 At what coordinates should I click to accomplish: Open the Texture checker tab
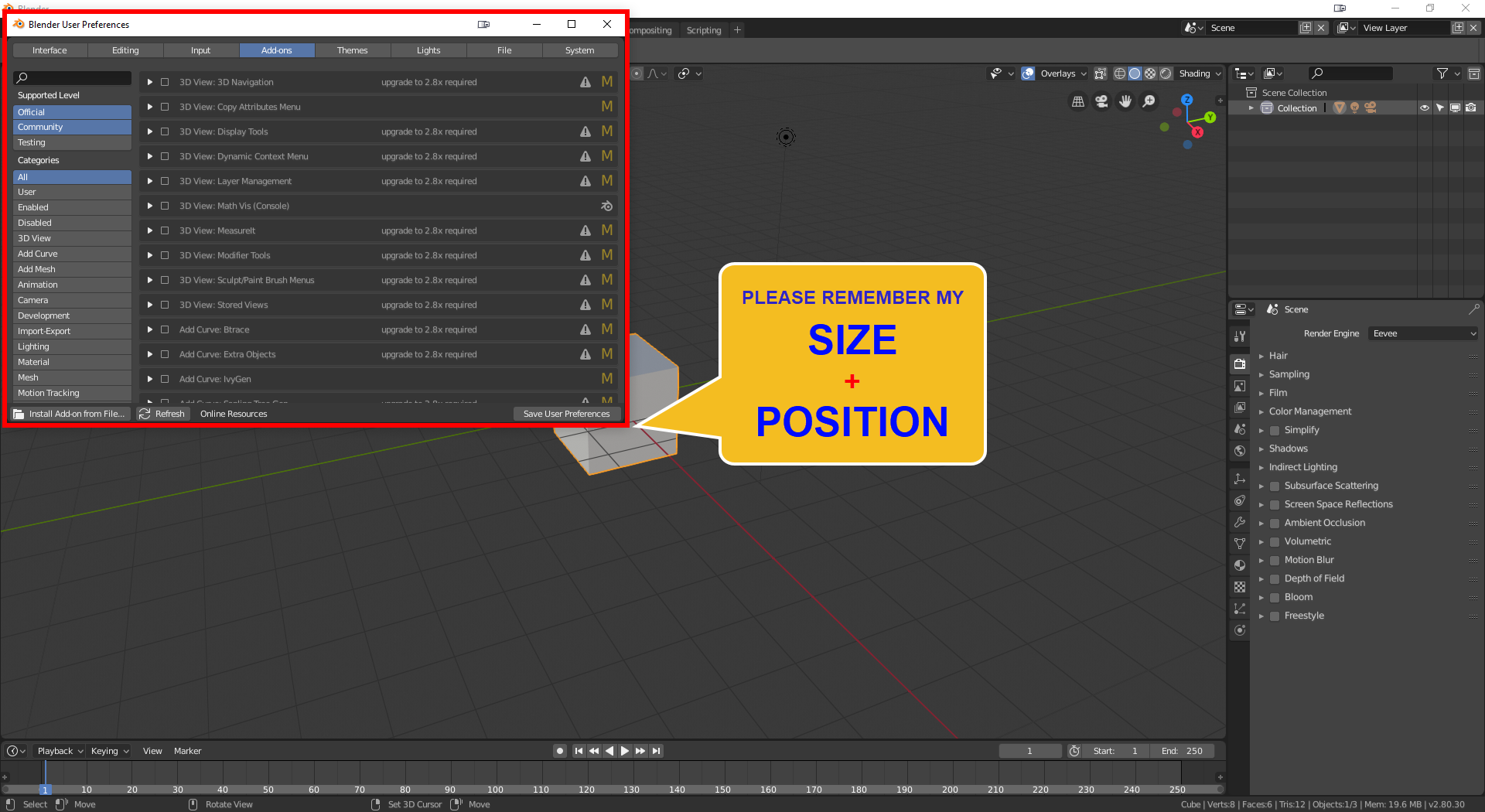(1240, 587)
